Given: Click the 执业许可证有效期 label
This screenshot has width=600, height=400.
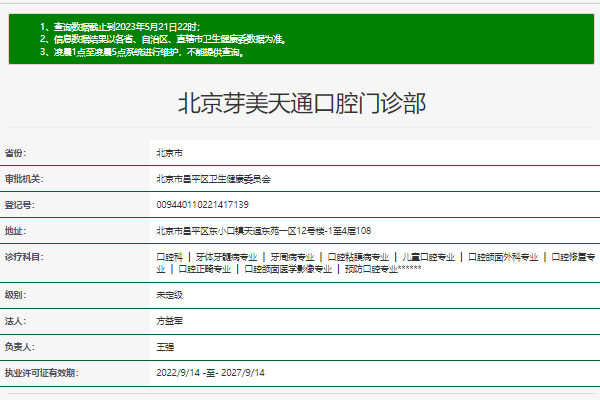Looking at the screenshot, I should (41, 373).
